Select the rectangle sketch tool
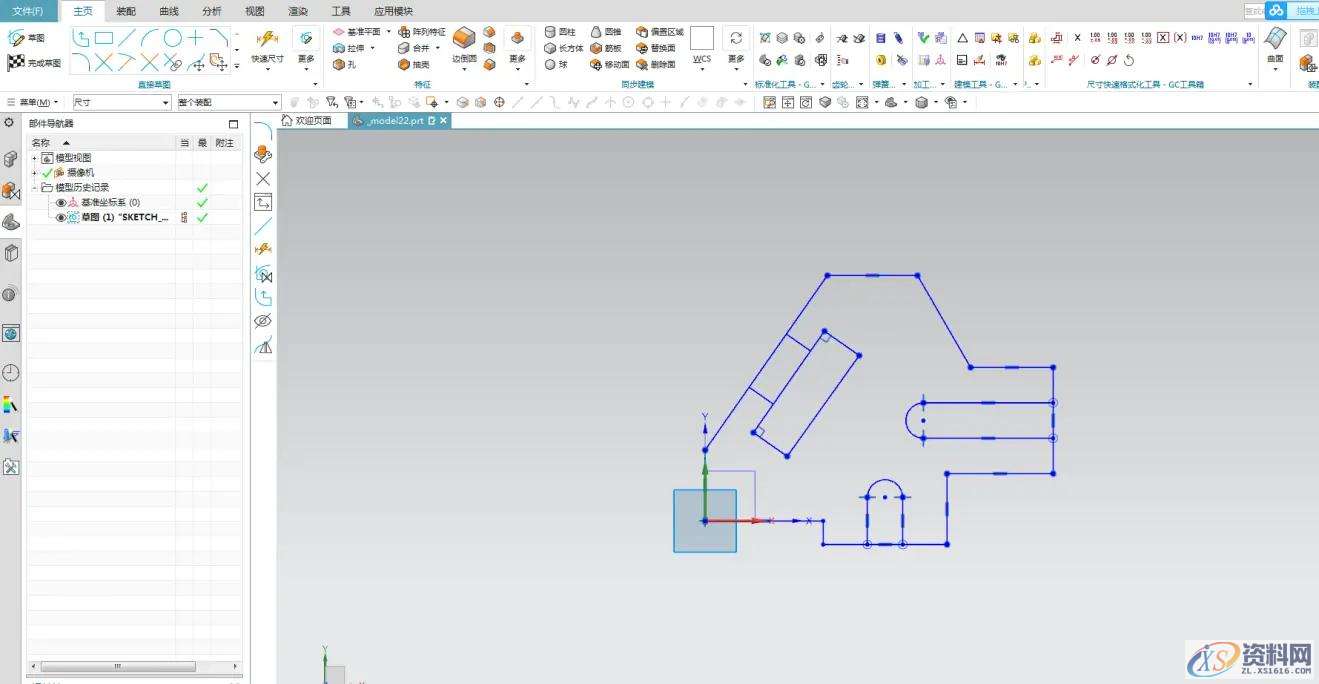 [104, 38]
